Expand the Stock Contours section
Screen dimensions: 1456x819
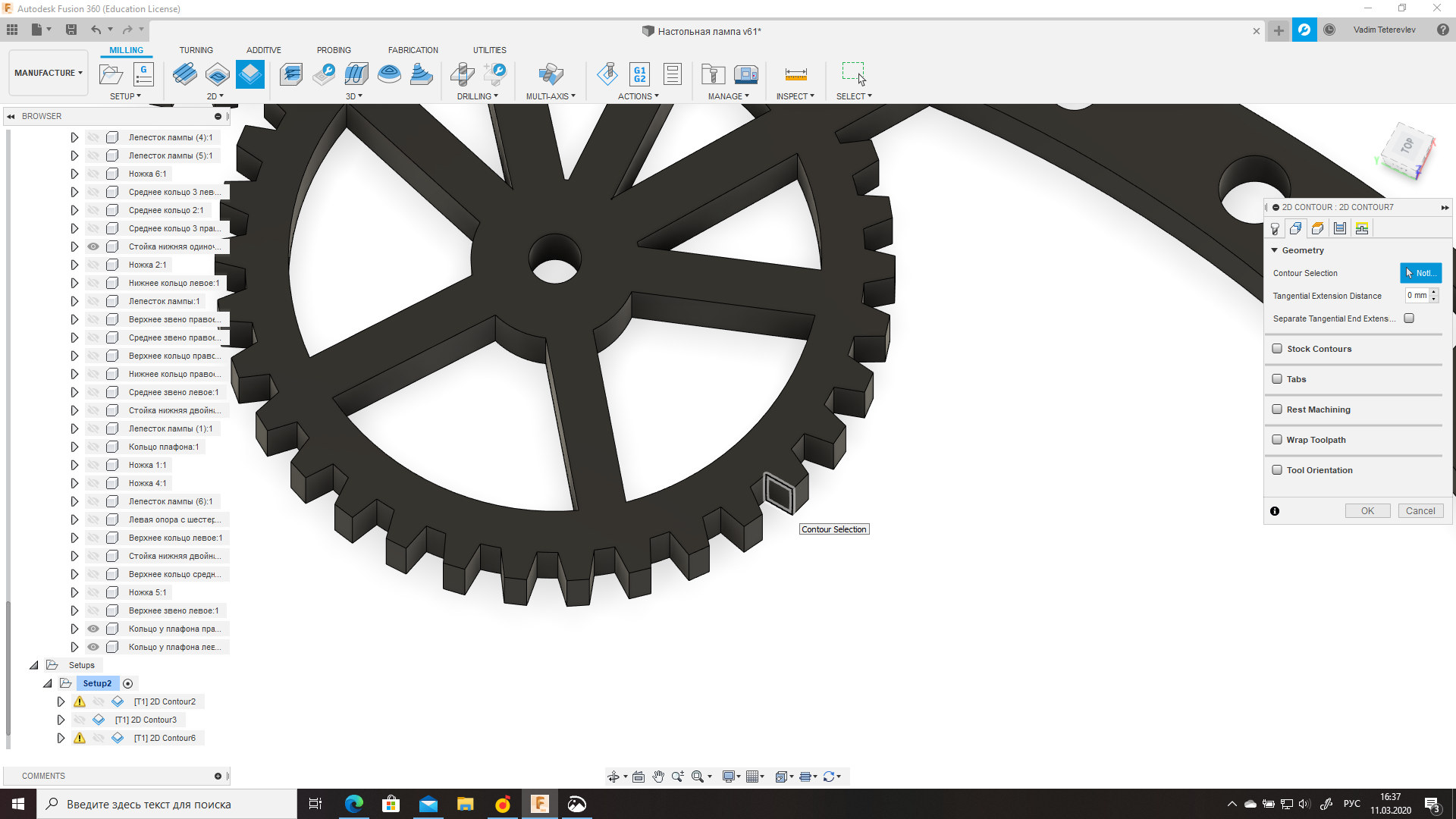pos(1319,348)
